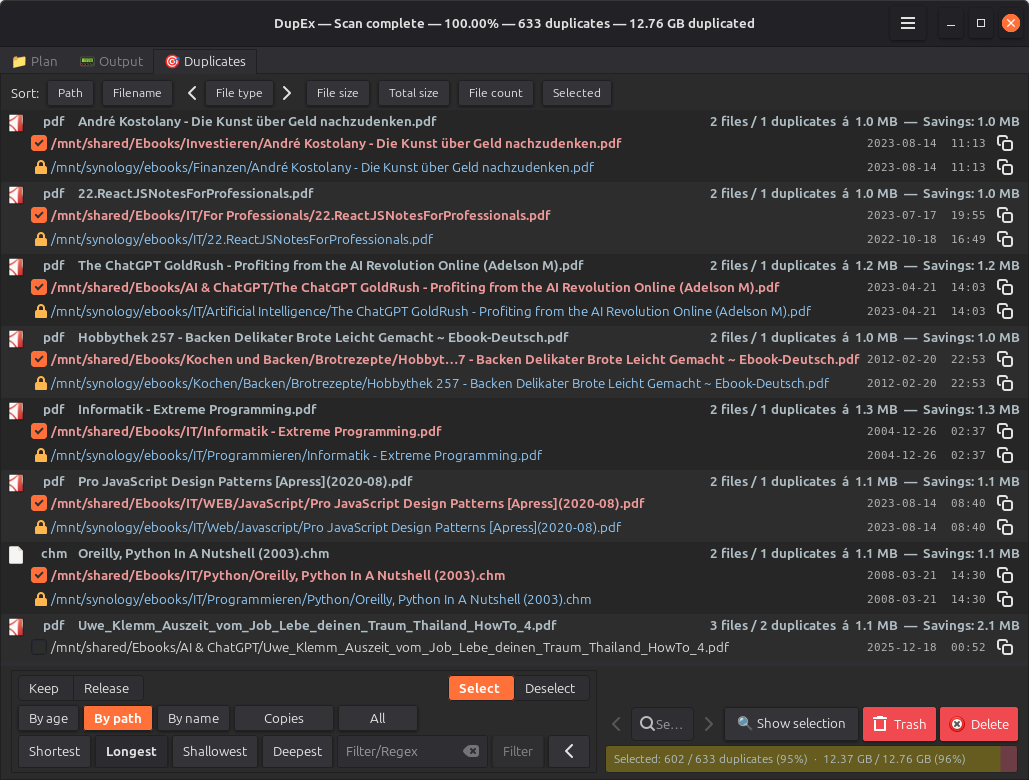Permanently Delete selected duplicates
This screenshot has height=780, width=1029.
coord(979,724)
